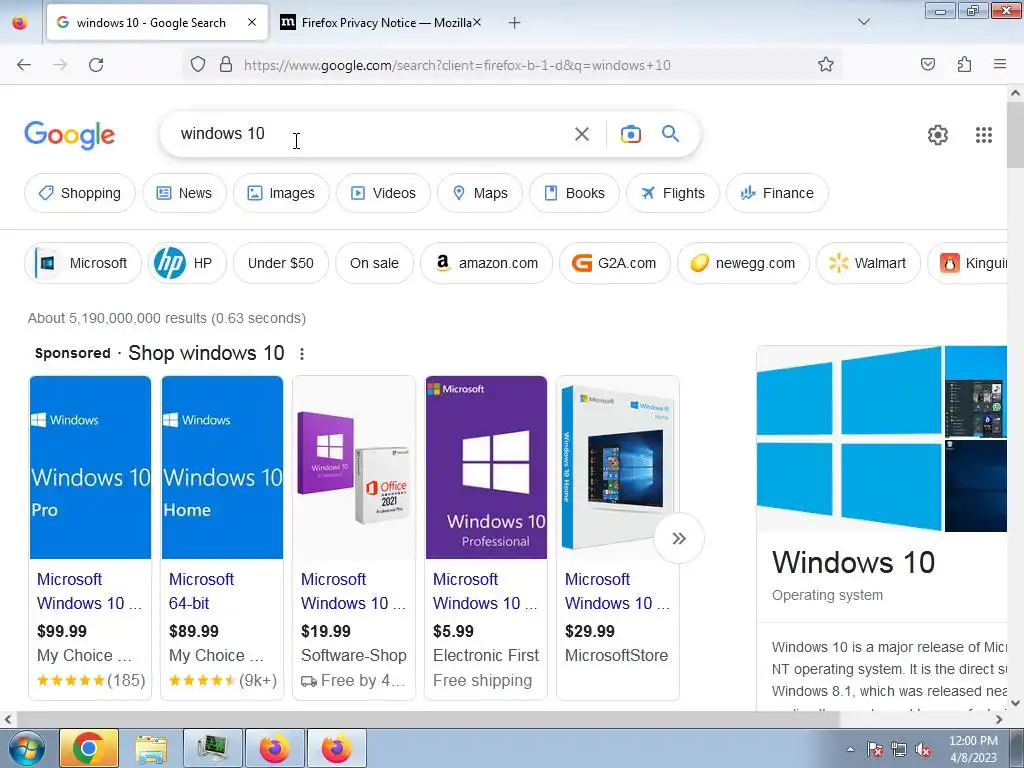
Task: Filter results Under $50
Action: pos(281,263)
